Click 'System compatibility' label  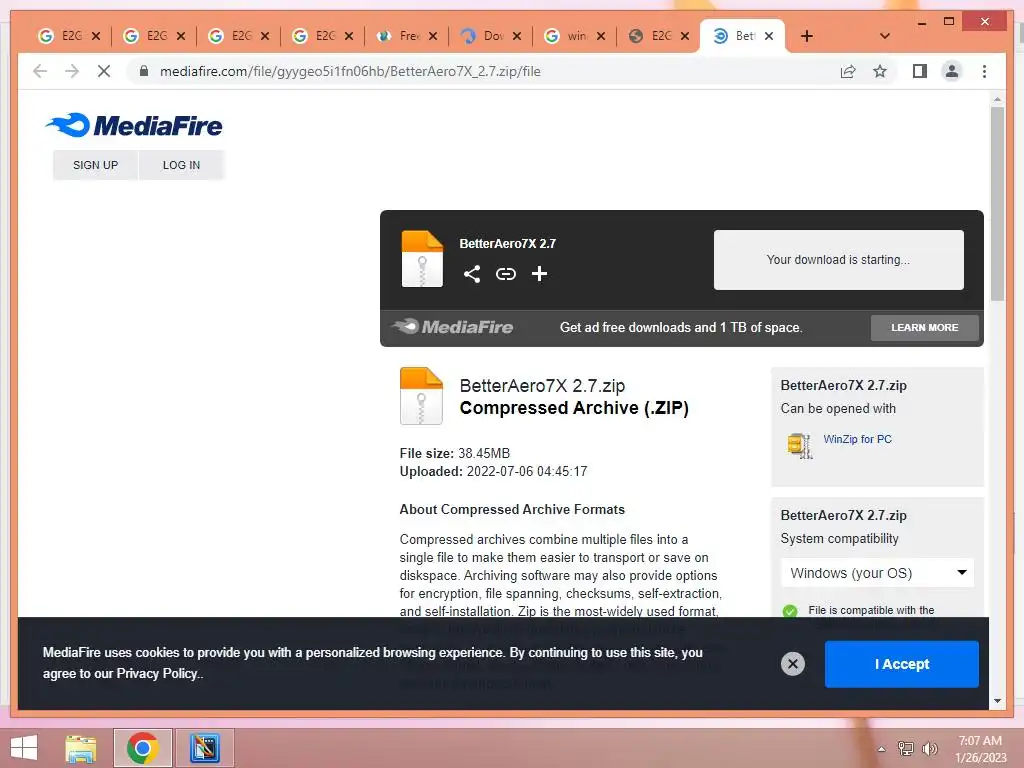(839, 539)
